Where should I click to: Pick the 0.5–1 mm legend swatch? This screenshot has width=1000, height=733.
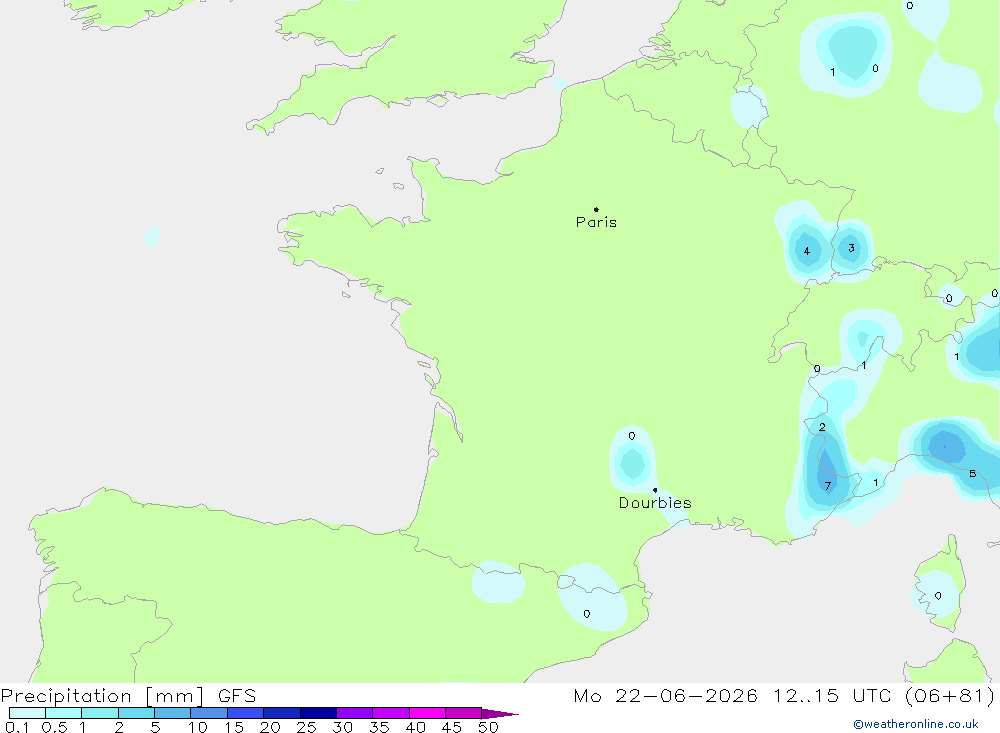coord(63,713)
